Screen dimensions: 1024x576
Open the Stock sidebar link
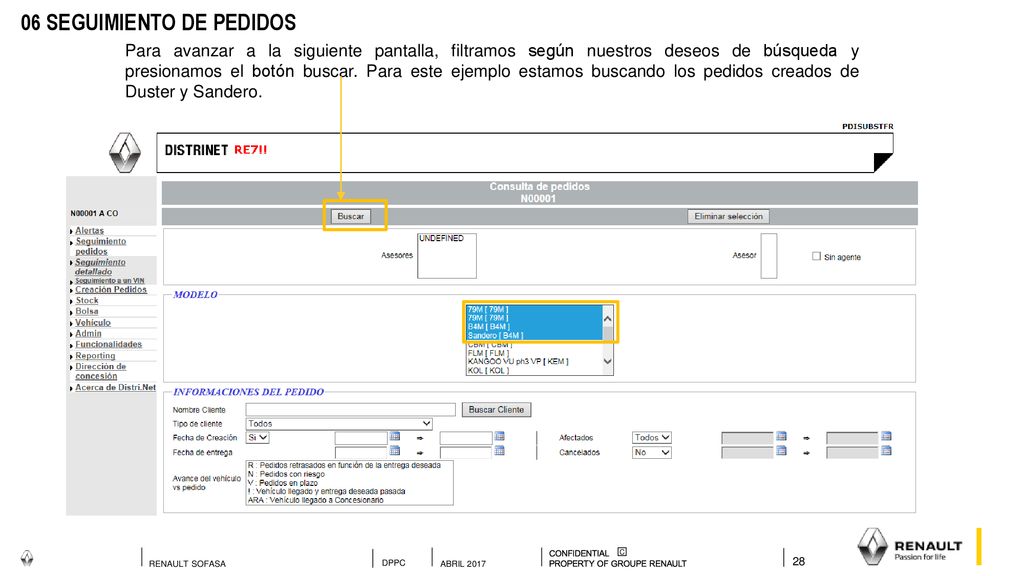[87, 300]
